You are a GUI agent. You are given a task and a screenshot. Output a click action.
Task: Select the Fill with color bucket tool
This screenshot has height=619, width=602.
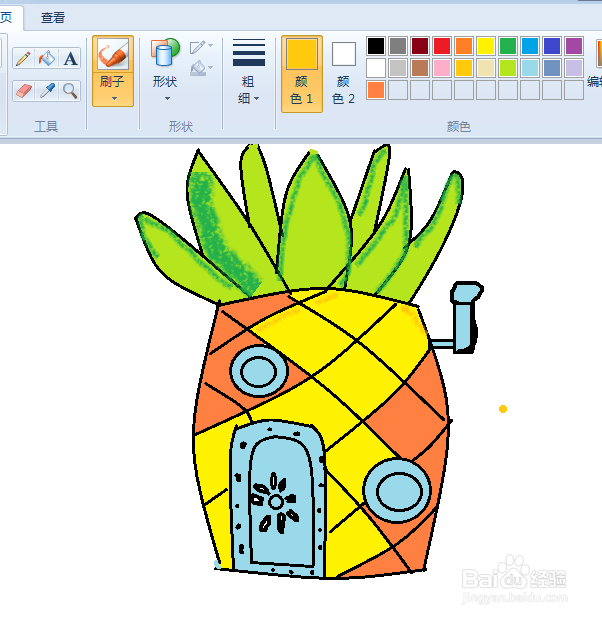pos(47,59)
